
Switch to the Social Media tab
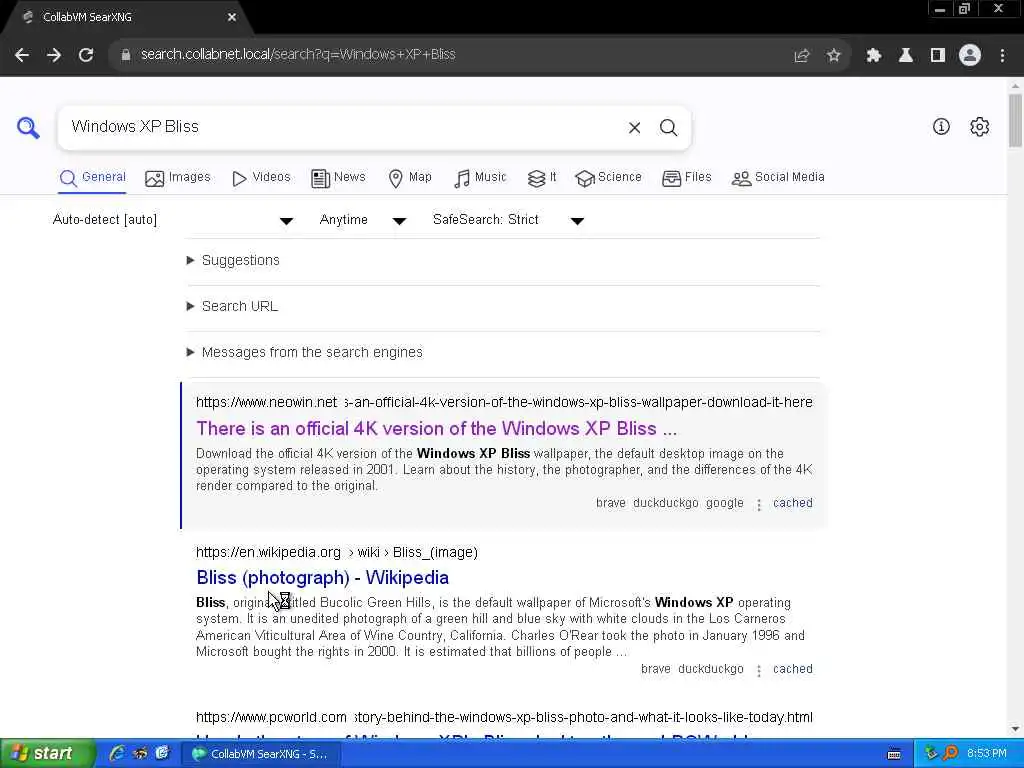(778, 178)
